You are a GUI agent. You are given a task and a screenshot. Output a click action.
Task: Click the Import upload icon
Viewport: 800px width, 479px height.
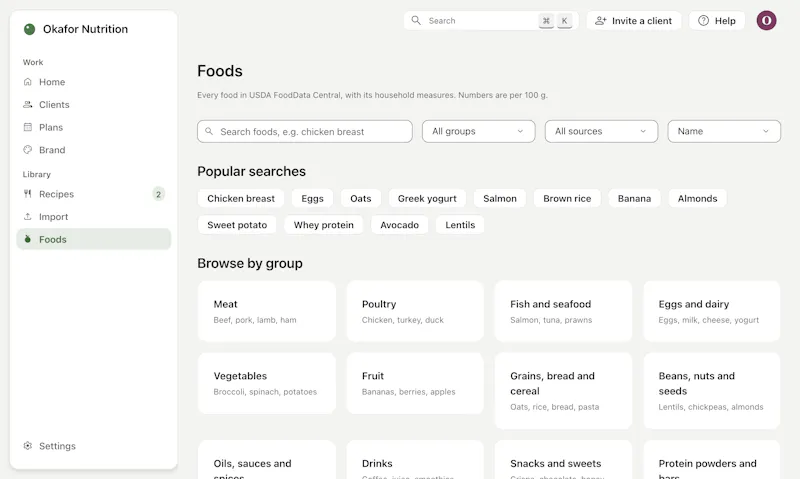[x=28, y=217]
